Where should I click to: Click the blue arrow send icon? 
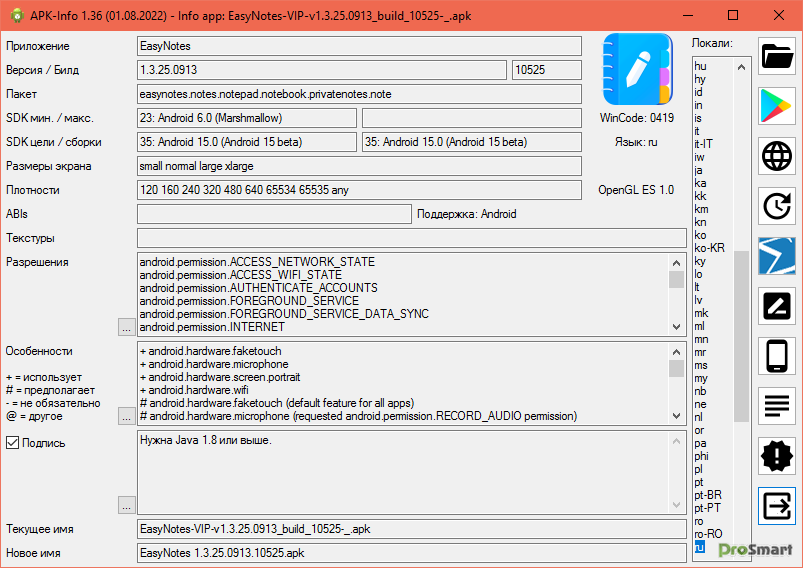(x=777, y=256)
